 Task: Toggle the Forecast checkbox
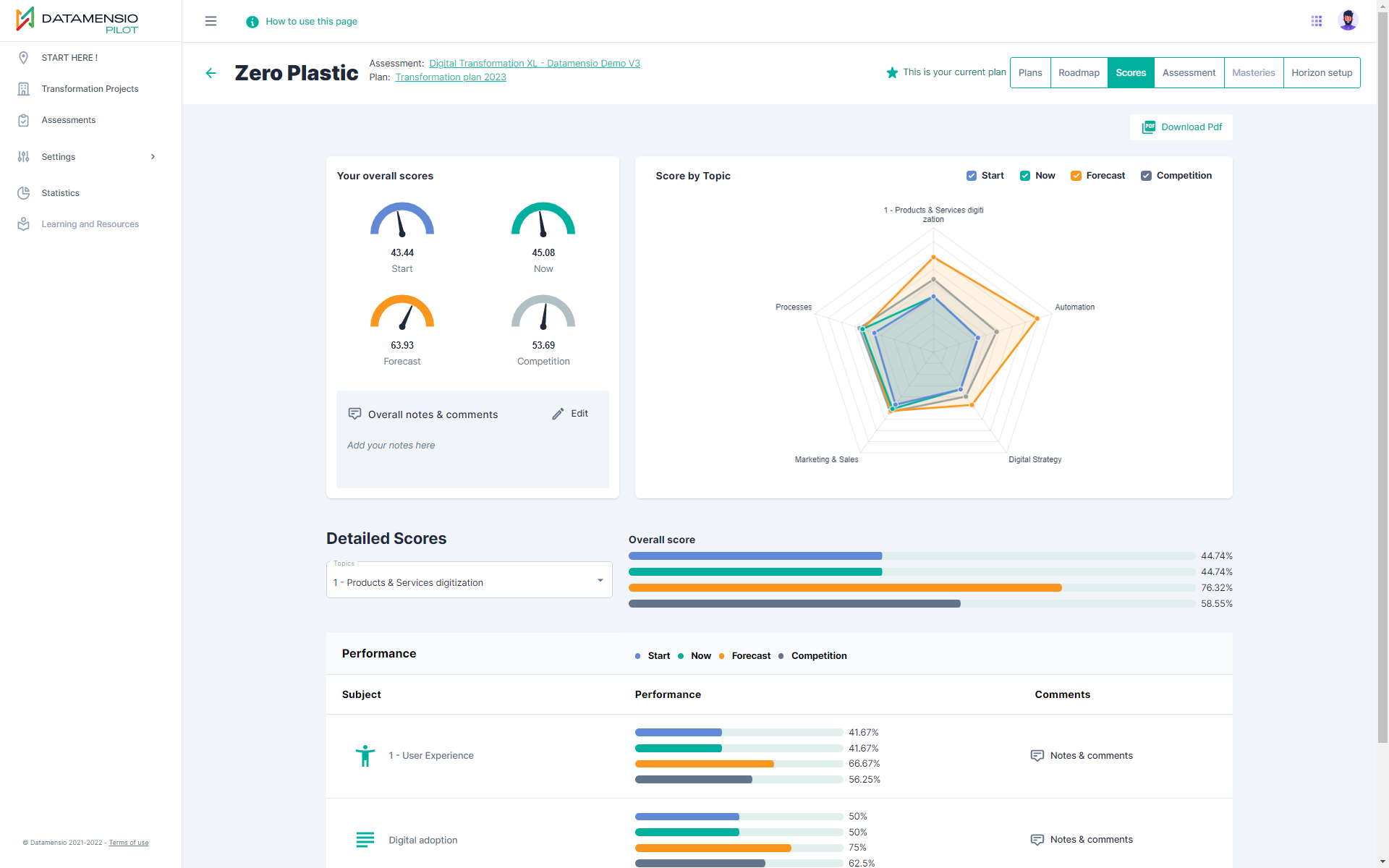pos(1076,176)
